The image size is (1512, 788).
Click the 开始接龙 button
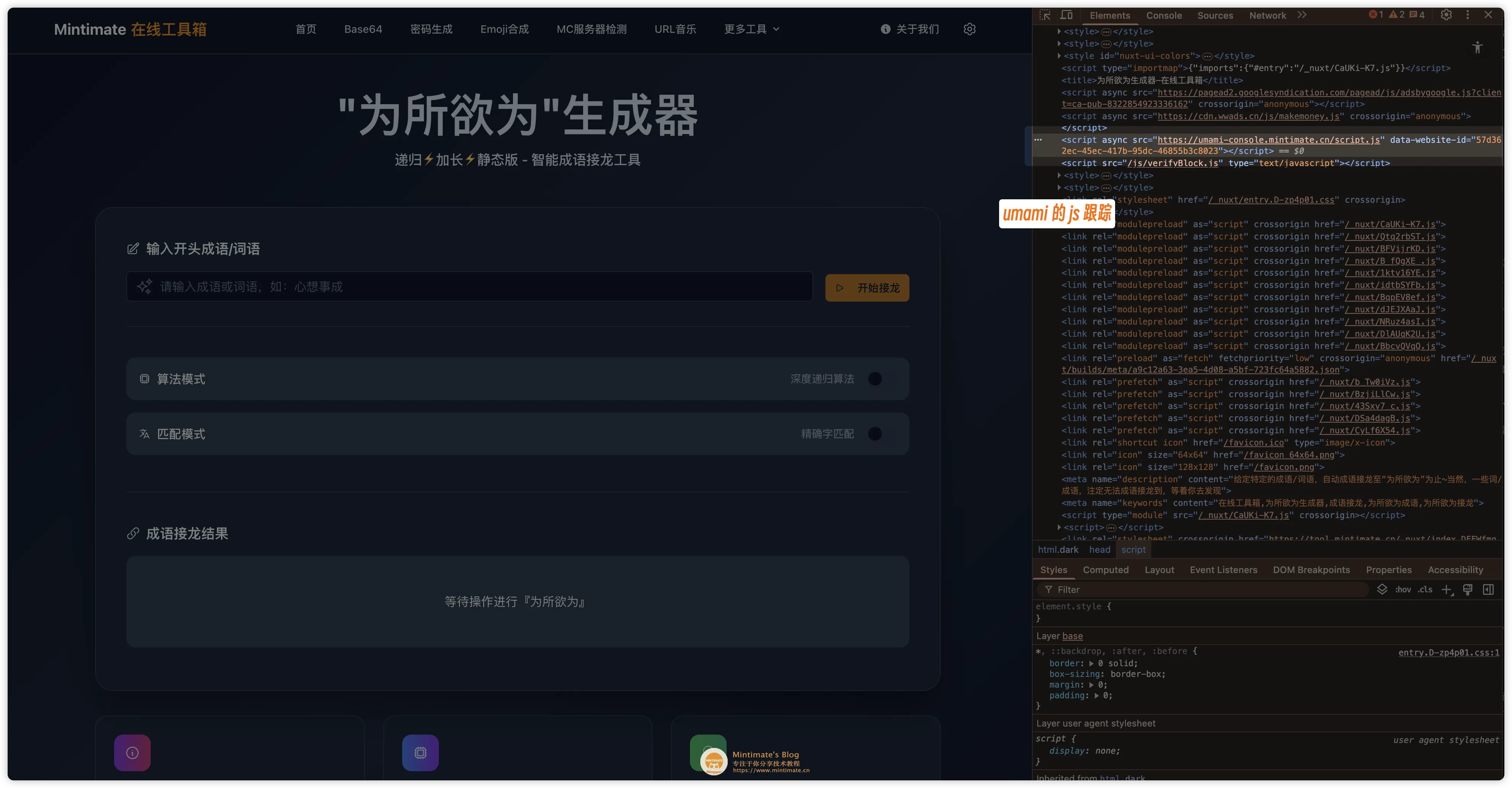pos(867,287)
